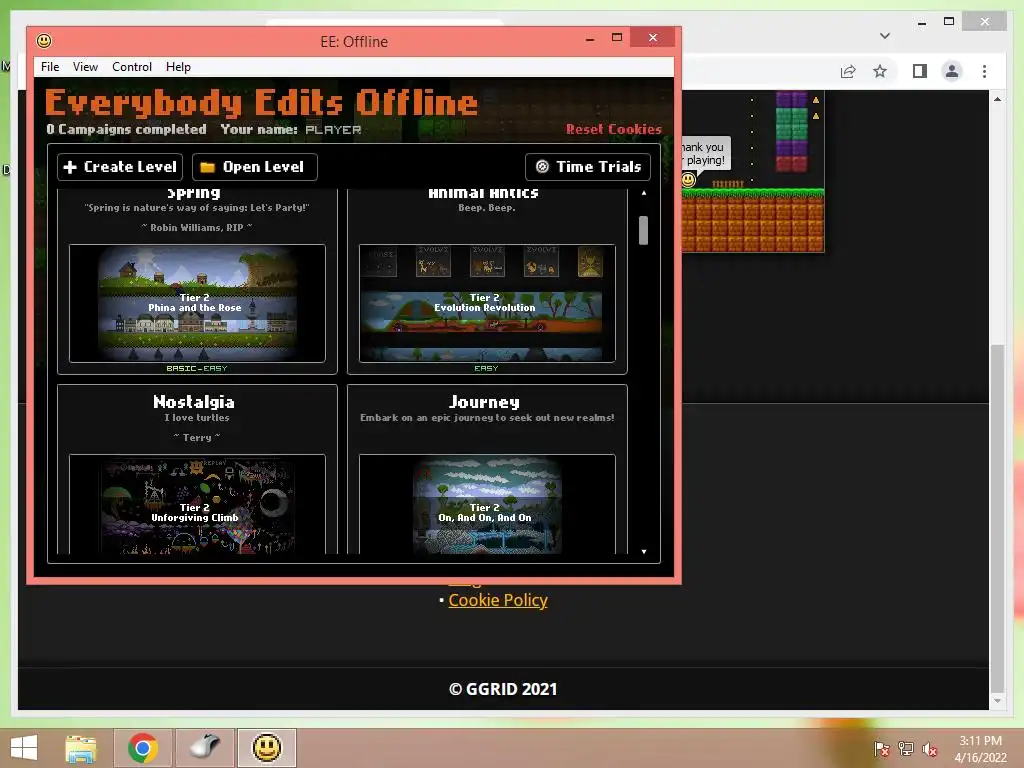Toggle the Chrome side panel icon
This screenshot has width=1024, height=768.
click(920, 71)
